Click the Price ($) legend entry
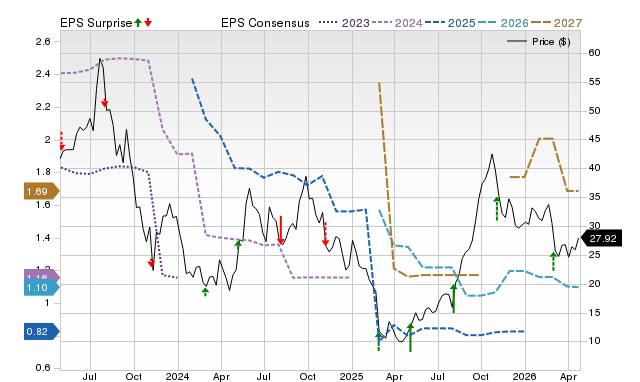Viewport: 640px width, 382px height. (x=539, y=42)
